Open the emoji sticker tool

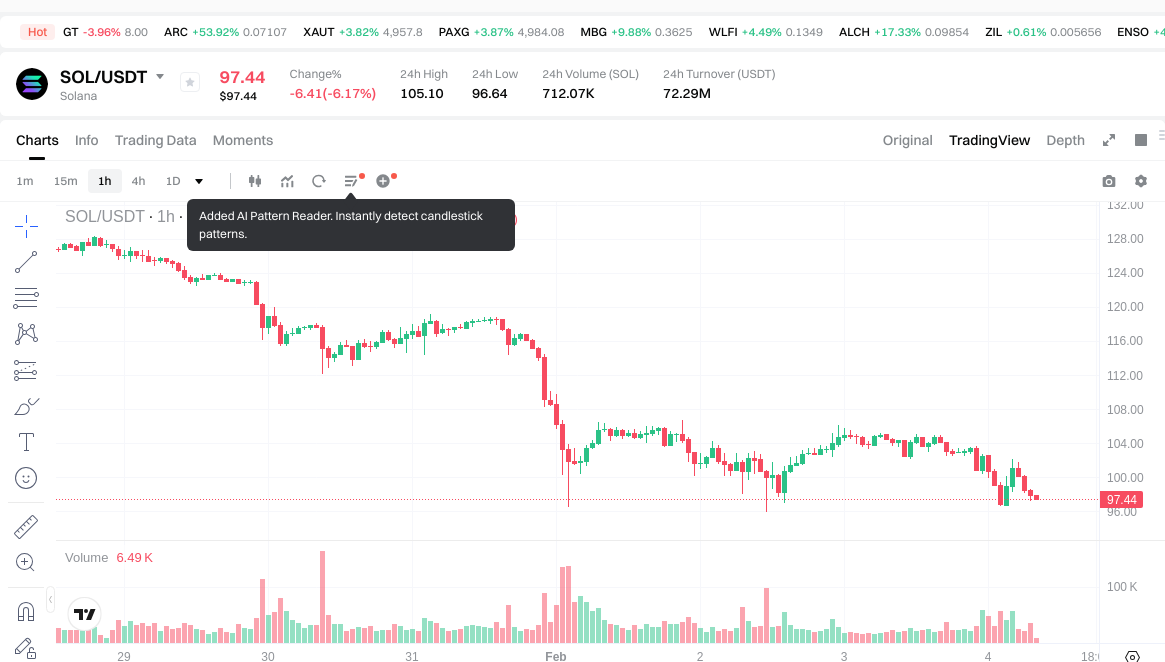coord(26,478)
